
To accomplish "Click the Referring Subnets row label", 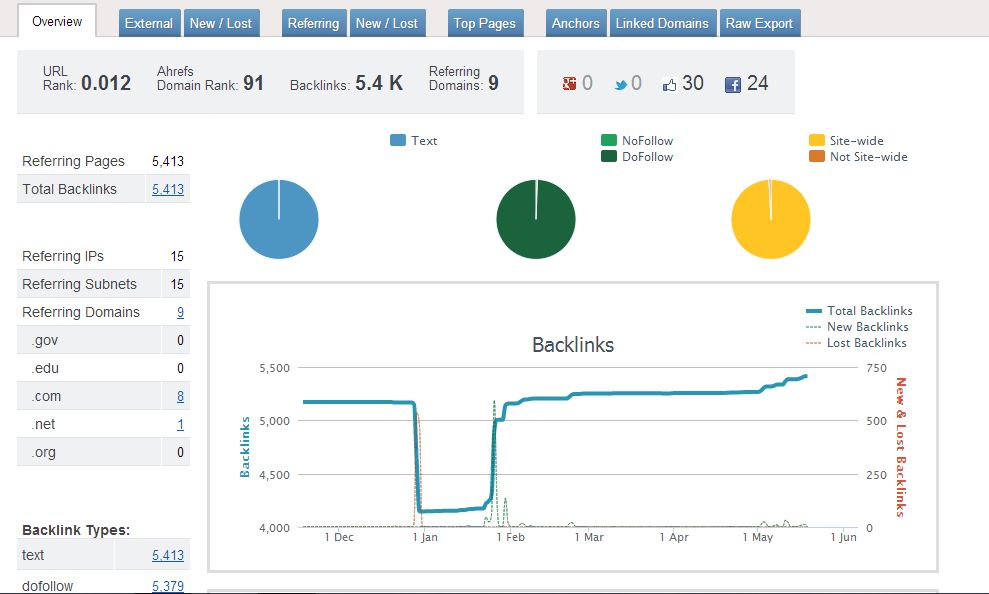I will [x=79, y=284].
